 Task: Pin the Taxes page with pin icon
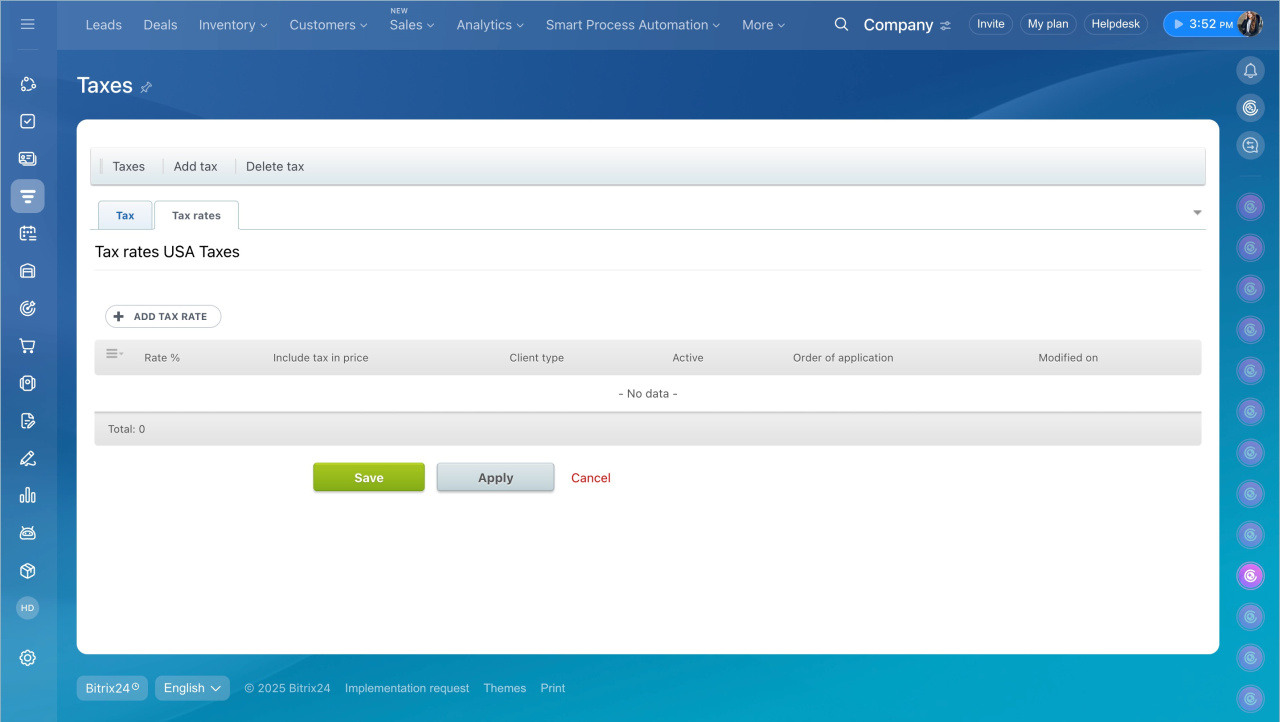coord(146,87)
